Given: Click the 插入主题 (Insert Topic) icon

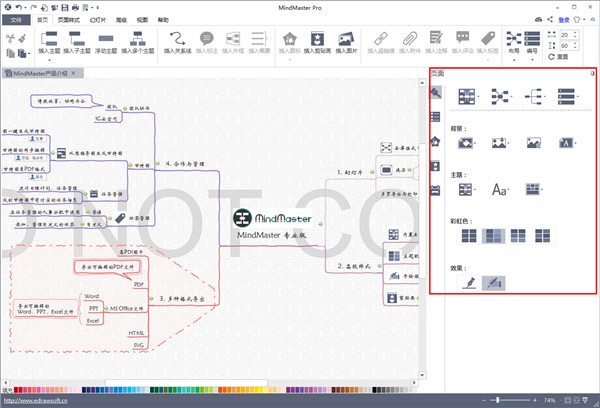Looking at the screenshot, I should 48,38.
